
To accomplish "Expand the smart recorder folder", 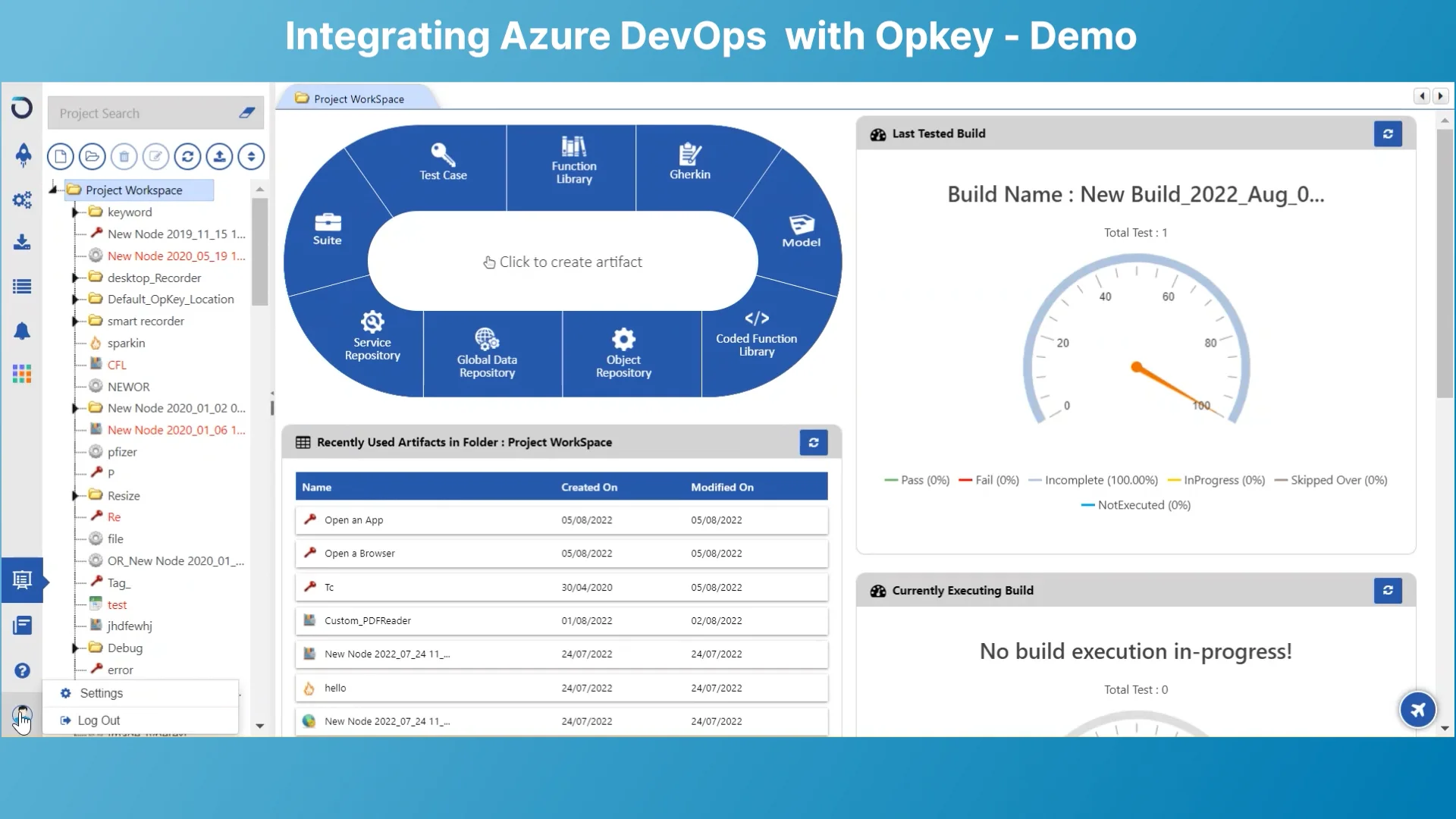I will 75,322.
